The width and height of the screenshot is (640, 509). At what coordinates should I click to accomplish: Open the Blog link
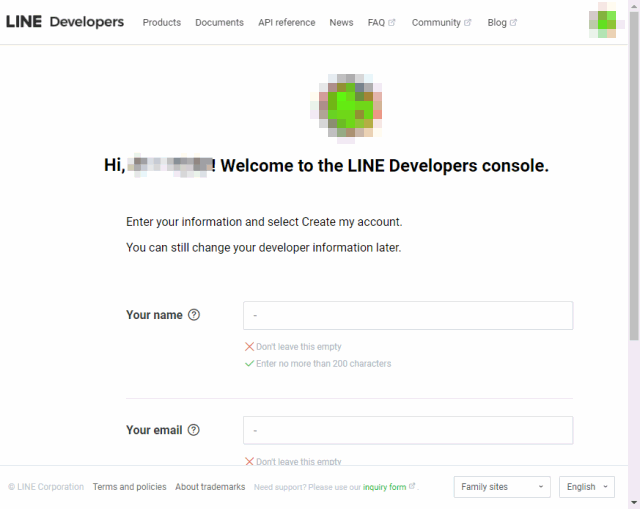click(497, 22)
